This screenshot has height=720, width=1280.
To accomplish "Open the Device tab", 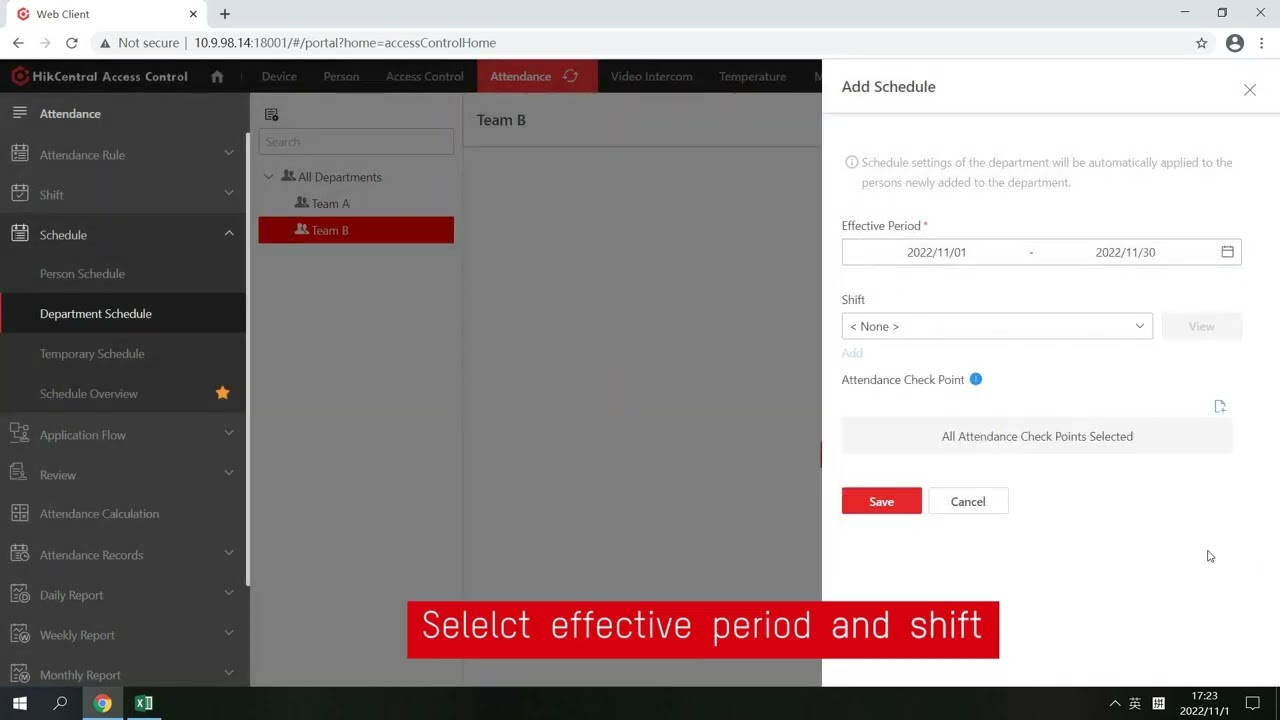I will (279, 76).
